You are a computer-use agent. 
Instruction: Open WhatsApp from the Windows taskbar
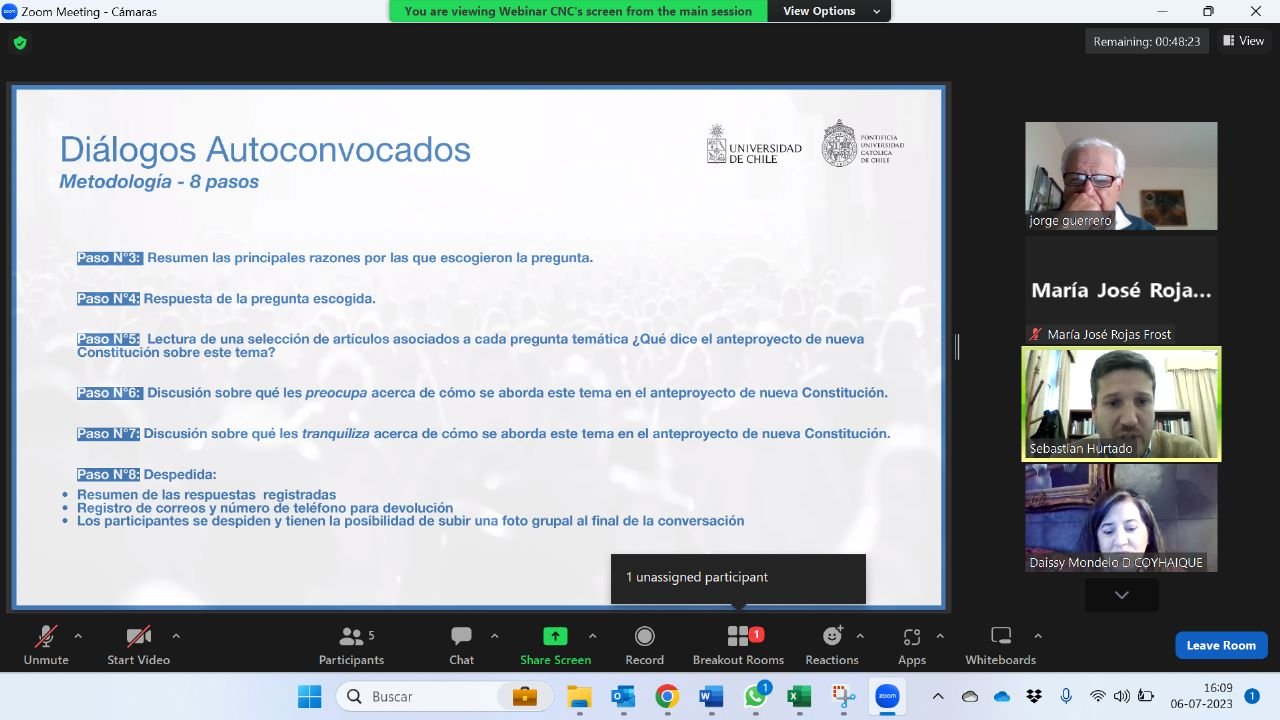(756, 697)
